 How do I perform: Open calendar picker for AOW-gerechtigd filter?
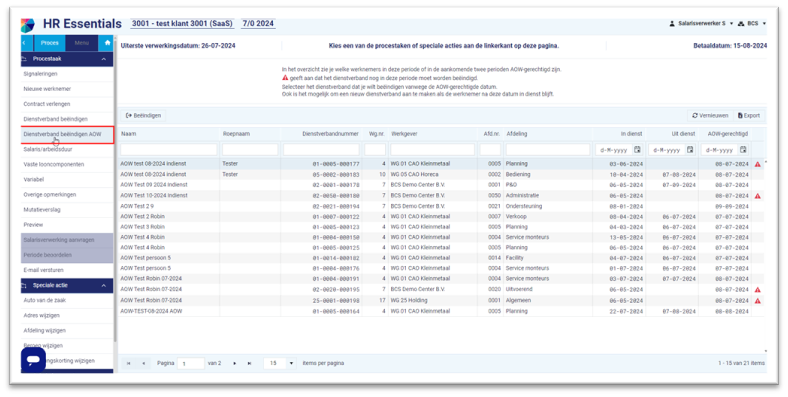(x=743, y=150)
